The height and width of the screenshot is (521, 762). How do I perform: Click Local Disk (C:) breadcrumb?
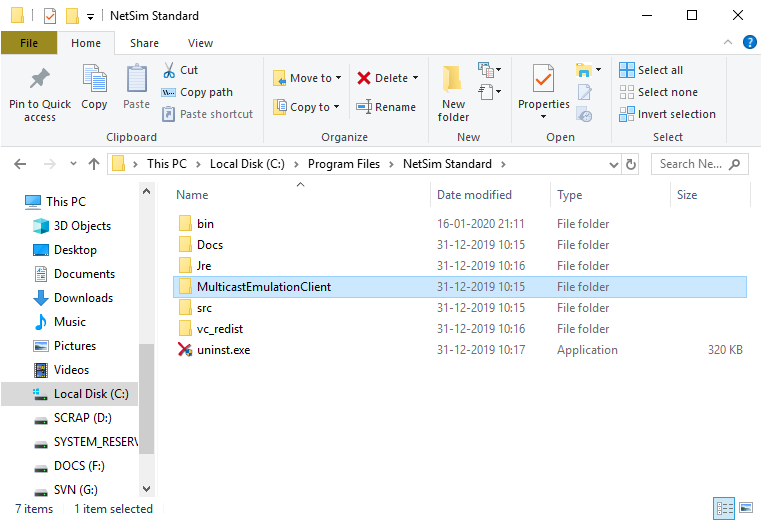(x=247, y=164)
